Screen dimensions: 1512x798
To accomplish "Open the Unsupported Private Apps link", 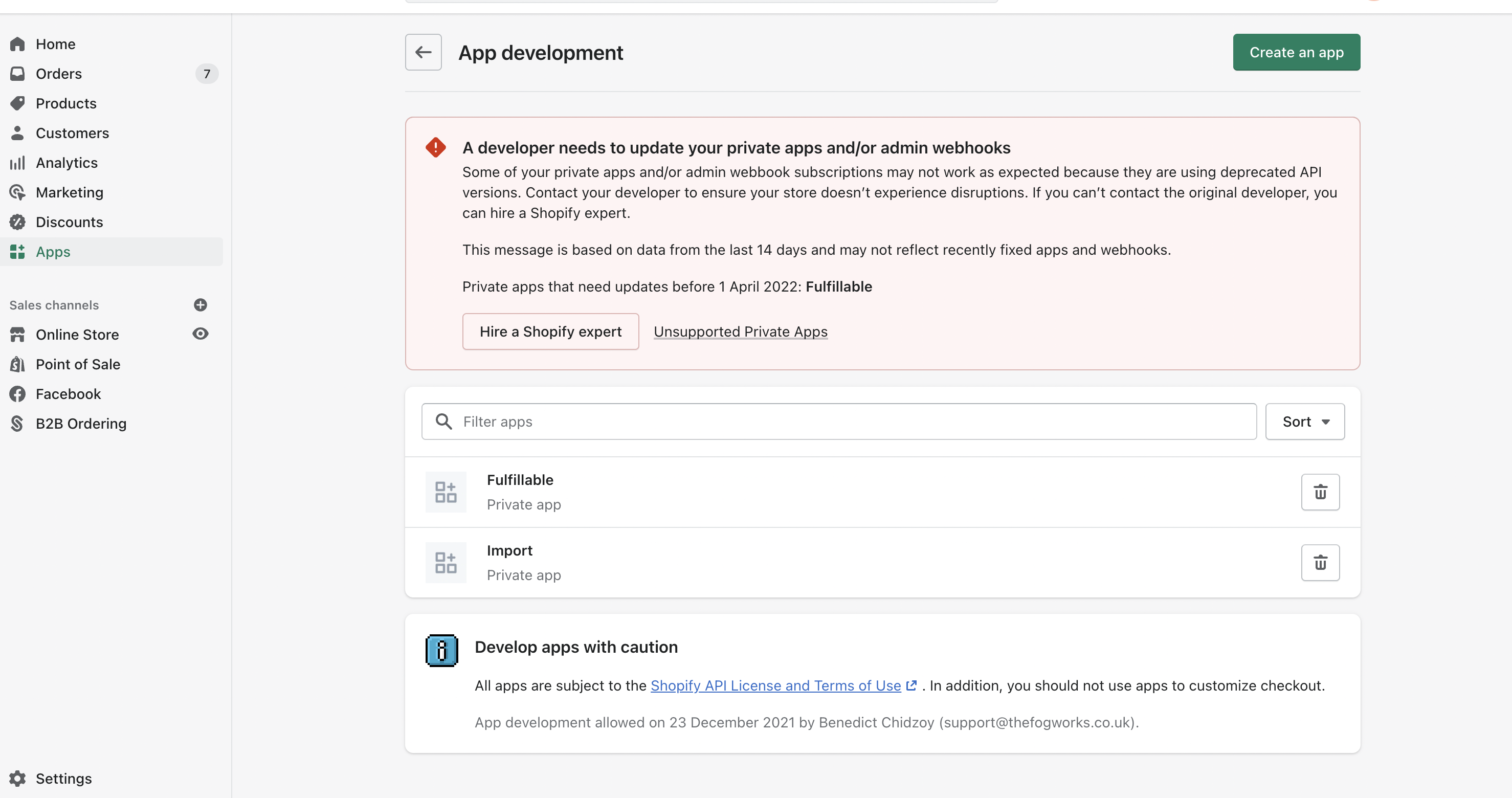I will click(x=740, y=332).
